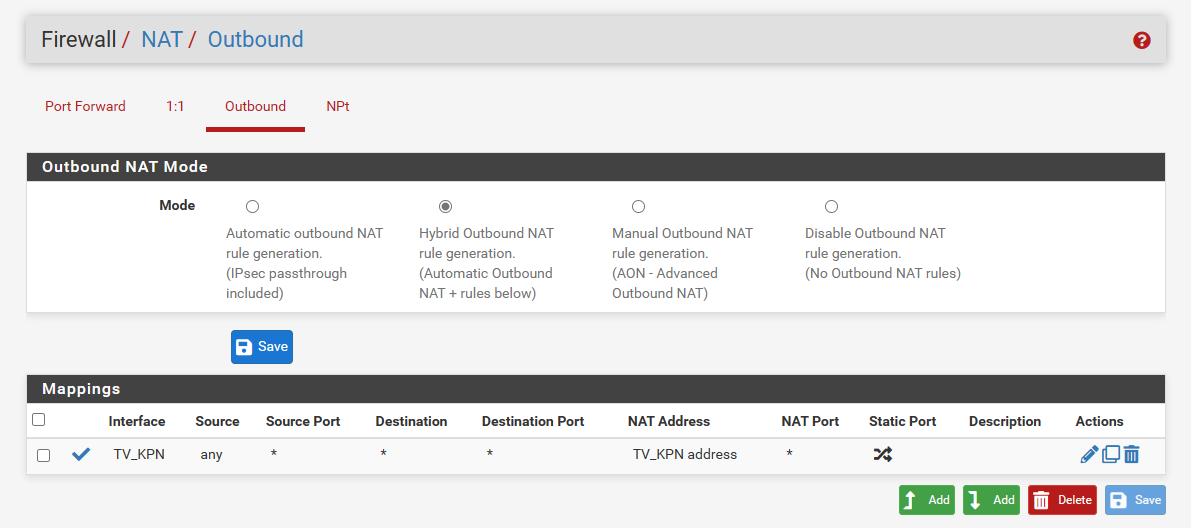Switch to the Port Forward tab

coord(85,106)
